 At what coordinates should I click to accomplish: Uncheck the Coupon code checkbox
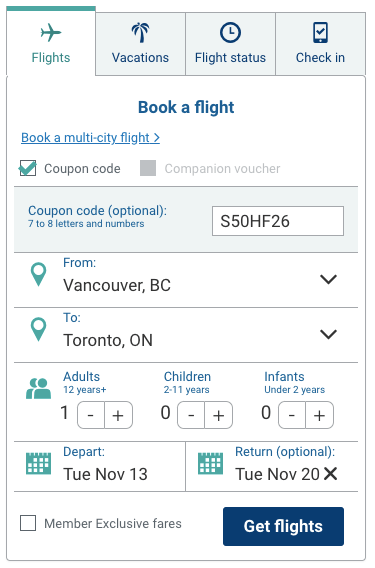click(28, 168)
